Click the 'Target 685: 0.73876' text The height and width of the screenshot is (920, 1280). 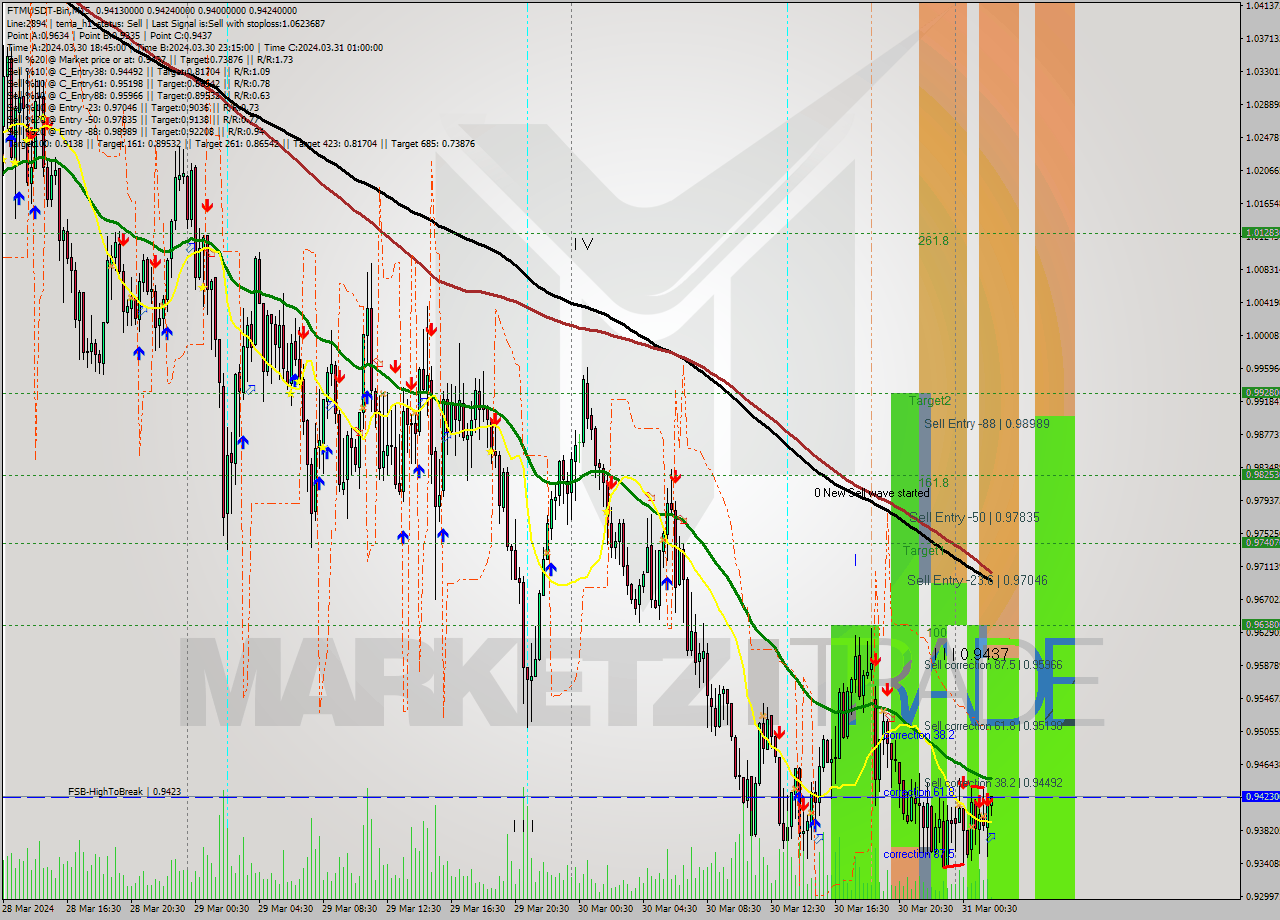click(x=433, y=143)
